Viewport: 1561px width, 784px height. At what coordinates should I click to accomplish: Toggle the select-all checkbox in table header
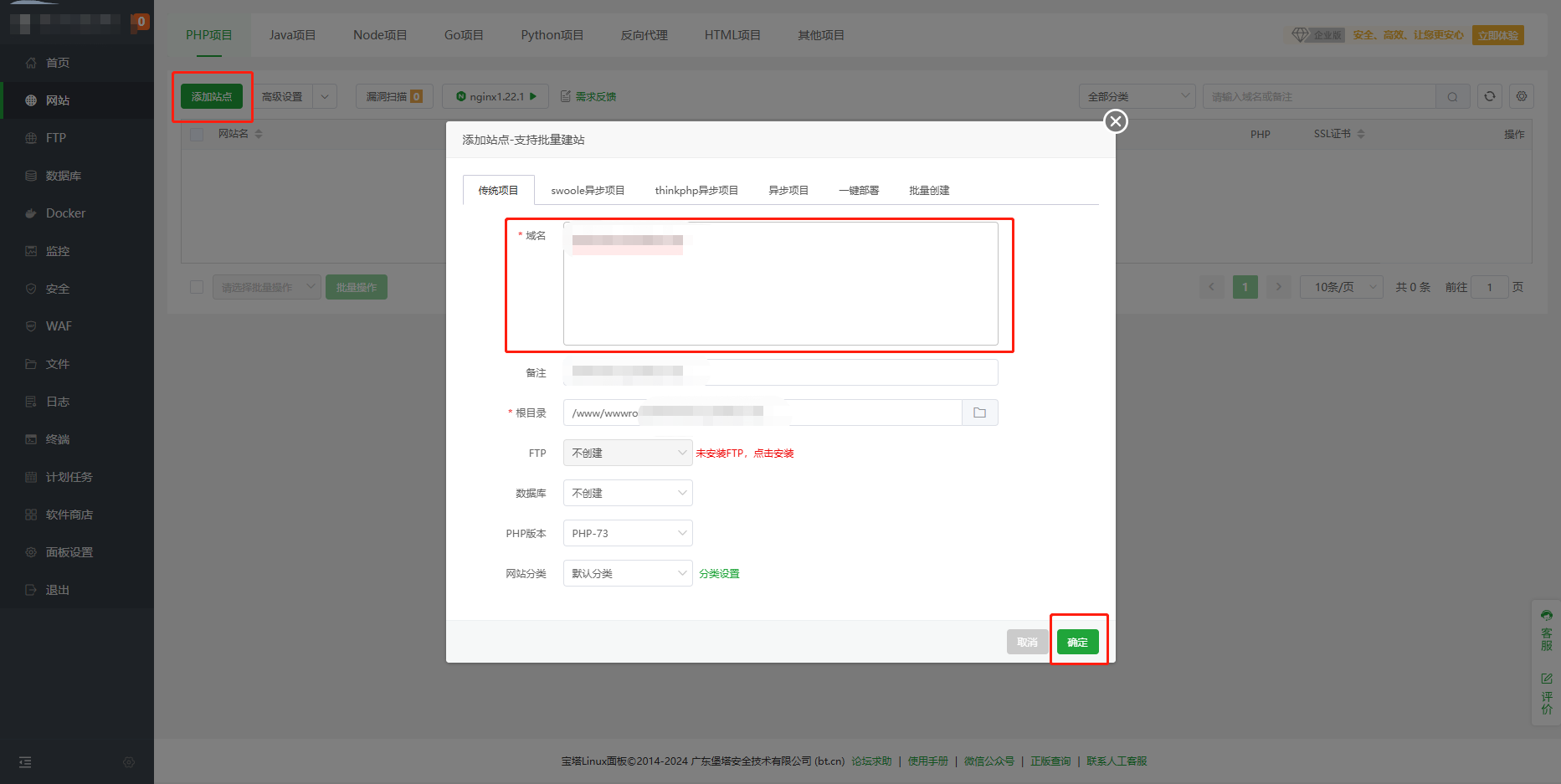pyautogui.click(x=197, y=134)
